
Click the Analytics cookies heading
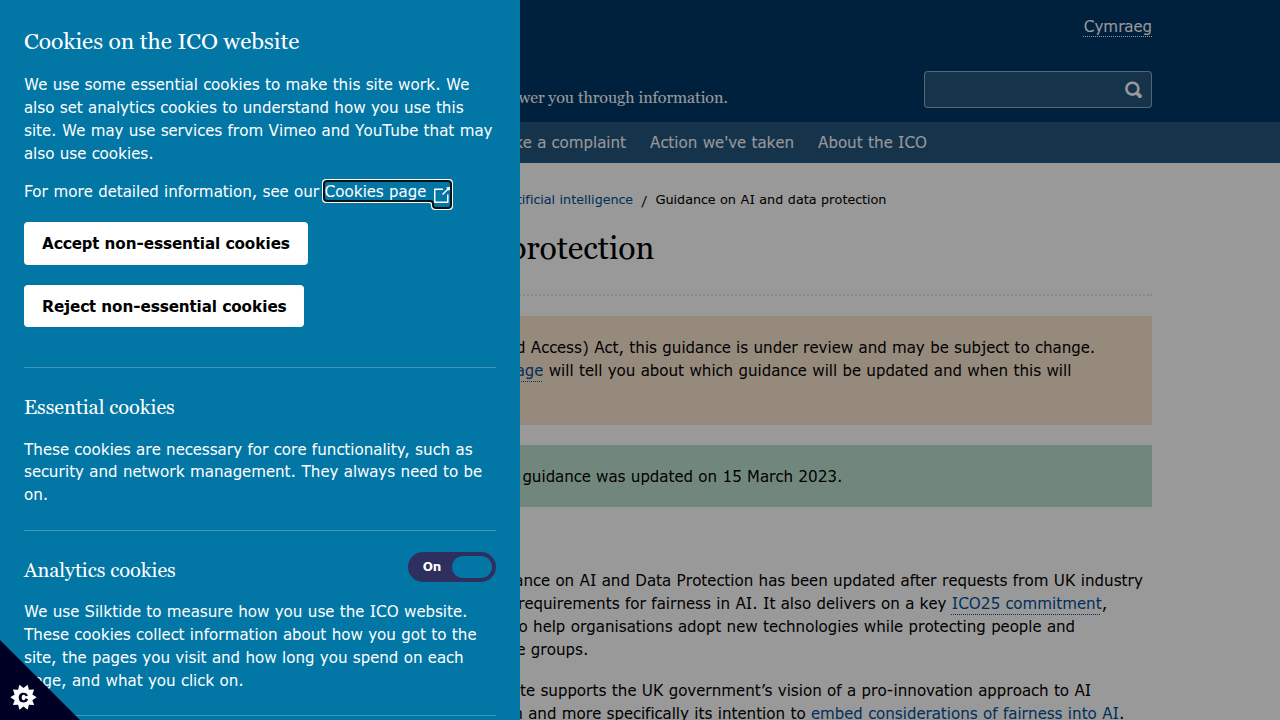pos(100,570)
